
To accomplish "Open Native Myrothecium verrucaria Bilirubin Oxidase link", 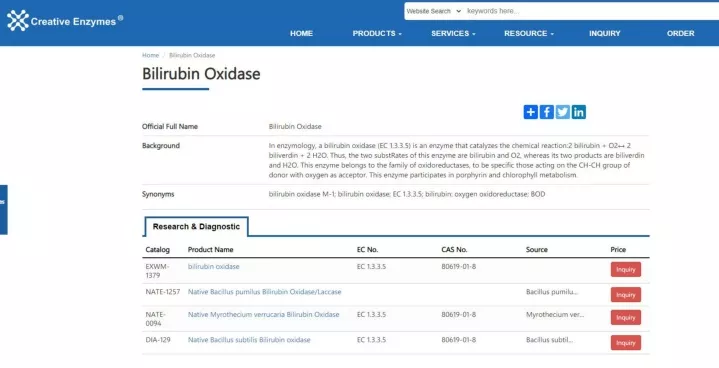I will tap(264, 314).
